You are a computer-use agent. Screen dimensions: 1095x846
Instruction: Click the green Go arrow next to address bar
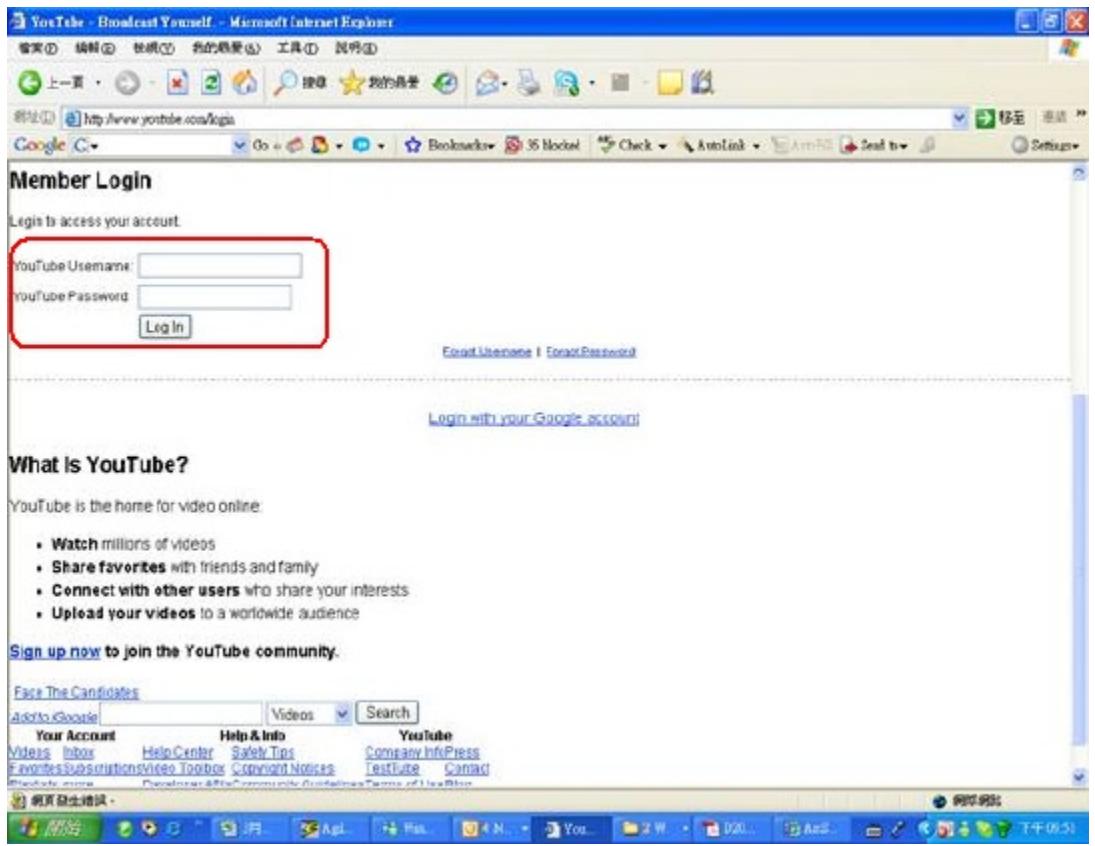click(985, 118)
